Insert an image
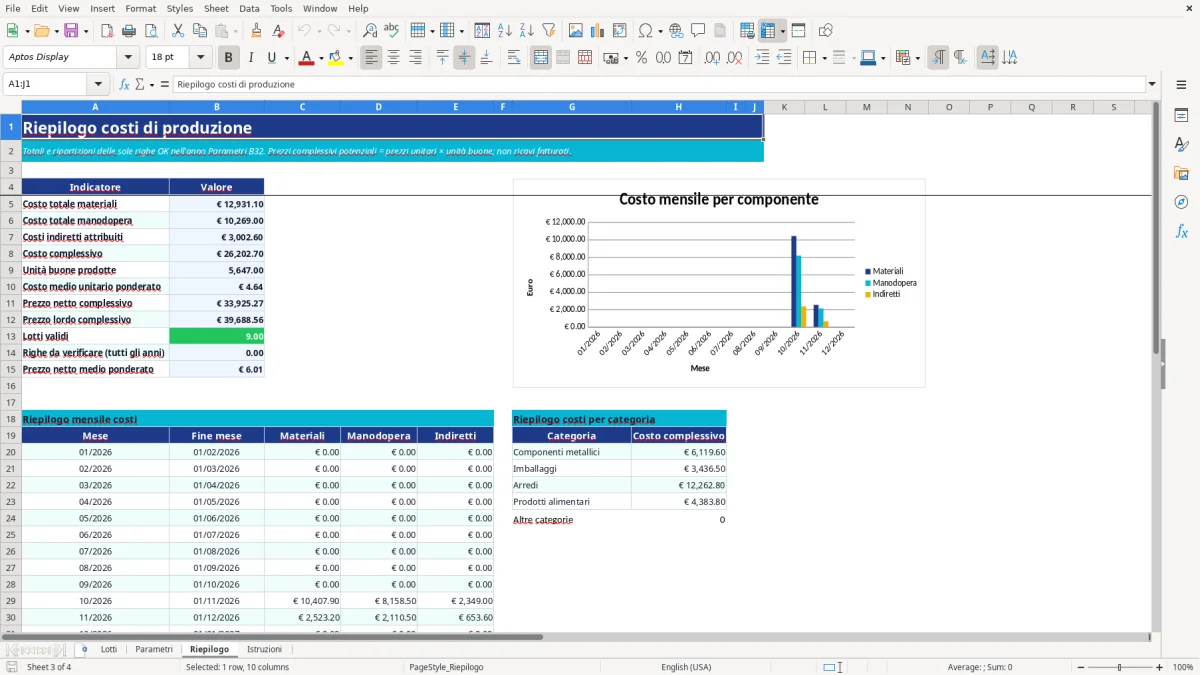The height and width of the screenshot is (675, 1200). coord(576,31)
